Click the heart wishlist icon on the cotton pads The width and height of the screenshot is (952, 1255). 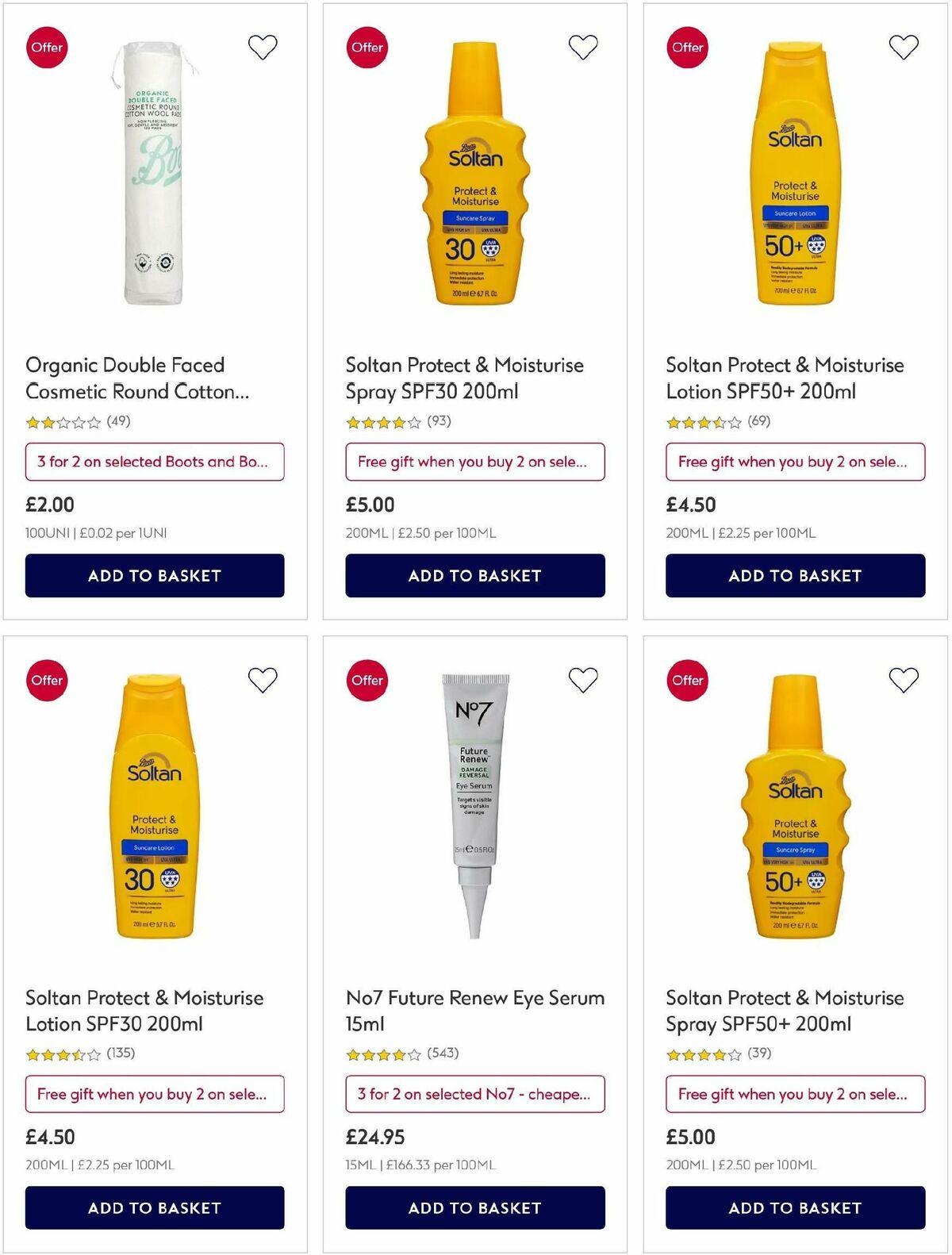(x=263, y=47)
